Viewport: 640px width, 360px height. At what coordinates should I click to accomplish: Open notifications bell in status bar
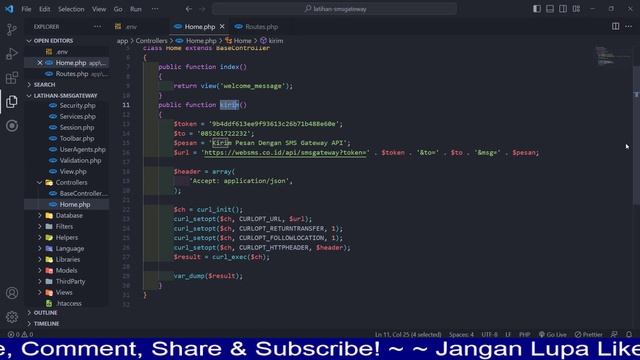(629, 334)
